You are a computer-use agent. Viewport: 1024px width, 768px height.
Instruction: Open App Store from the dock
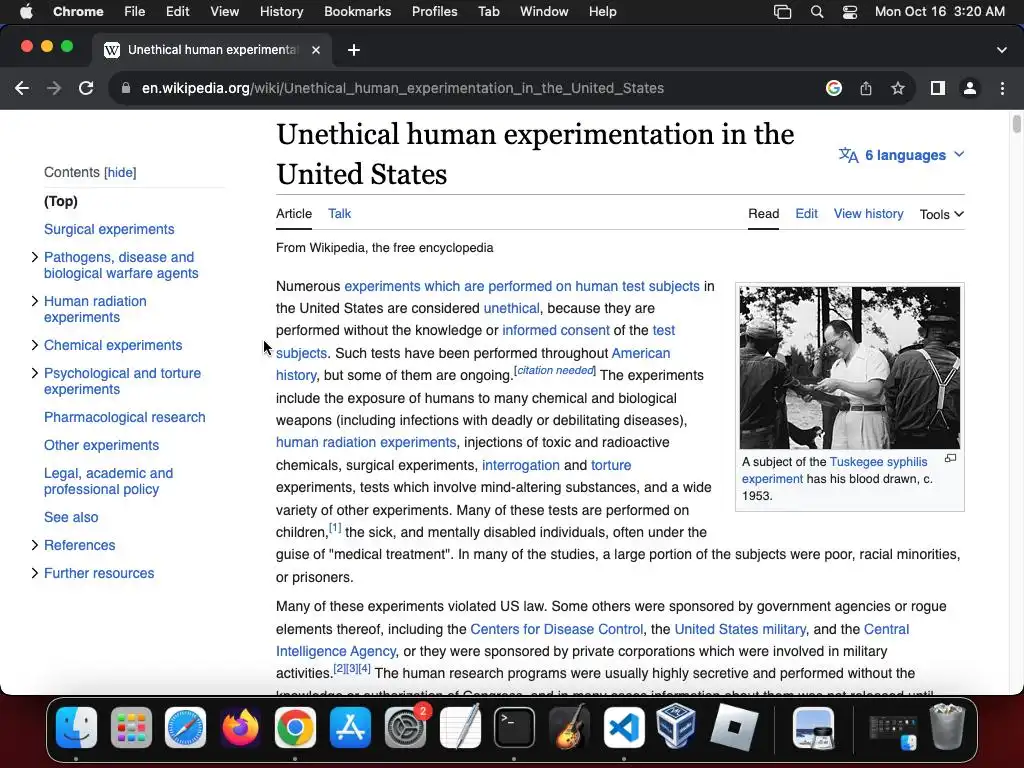350,727
